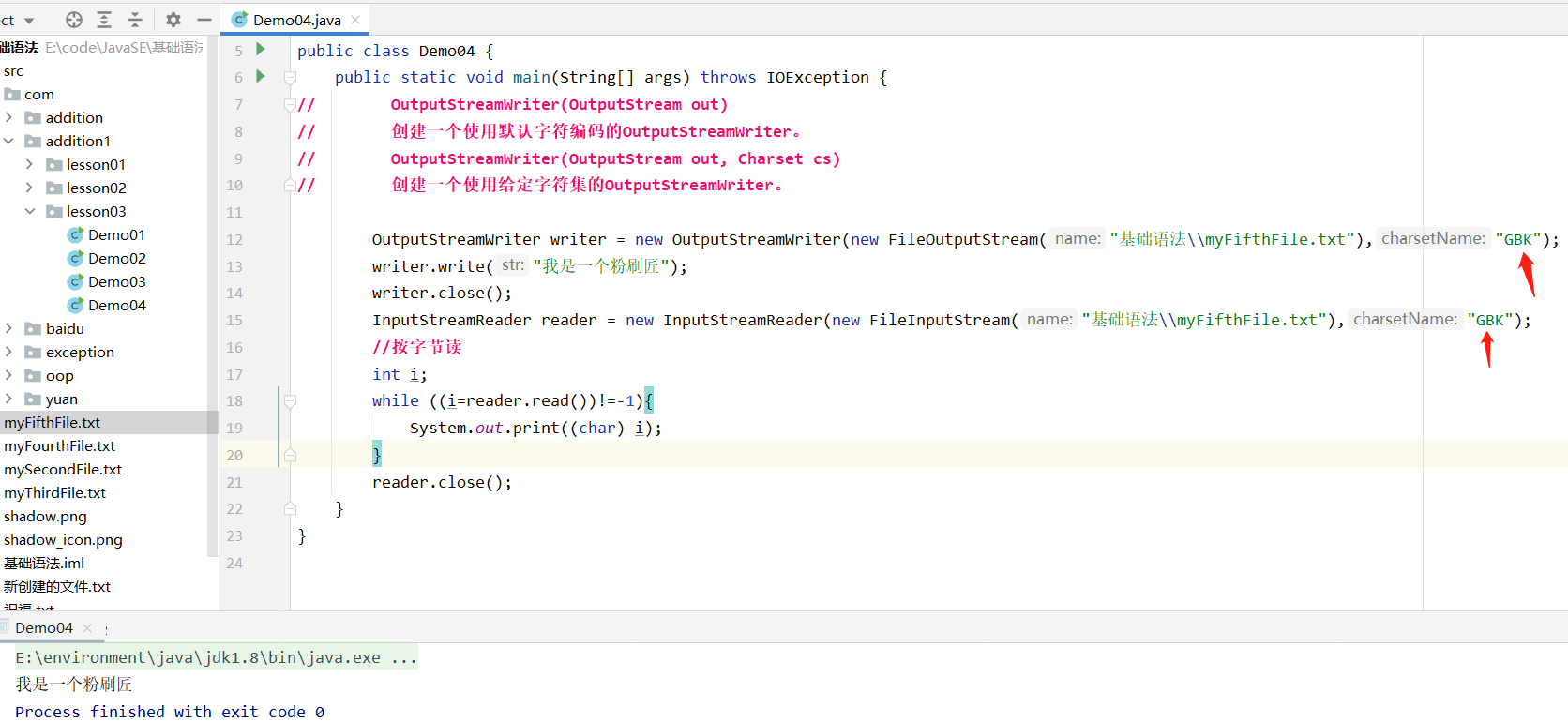
Task: Select the src folder in project tree
Action: [13, 70]
